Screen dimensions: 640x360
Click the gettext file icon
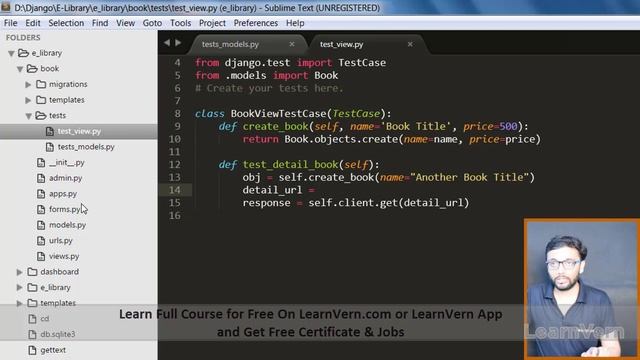pos(32,350)
